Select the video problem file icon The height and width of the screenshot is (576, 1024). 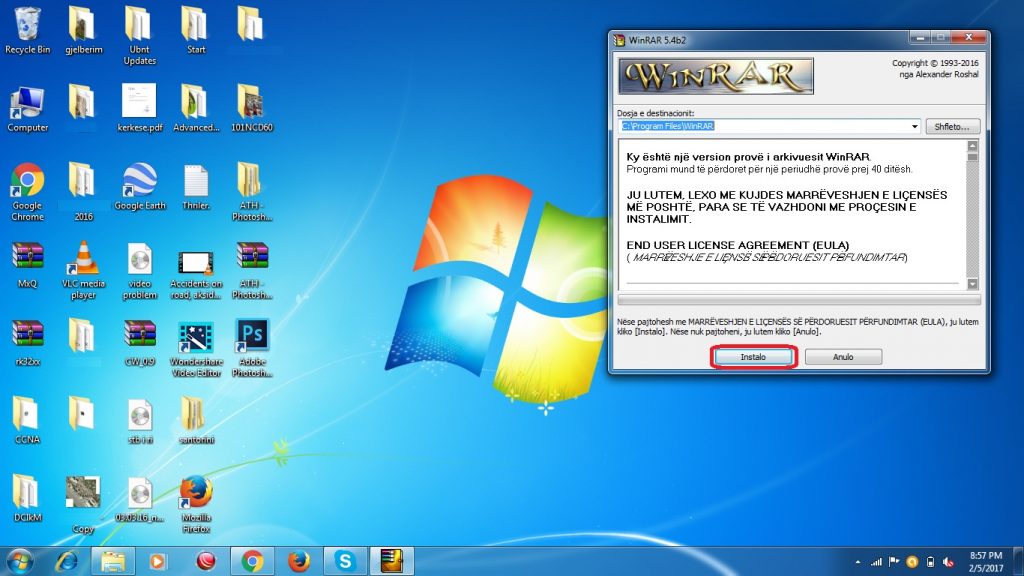click(139, 270)
